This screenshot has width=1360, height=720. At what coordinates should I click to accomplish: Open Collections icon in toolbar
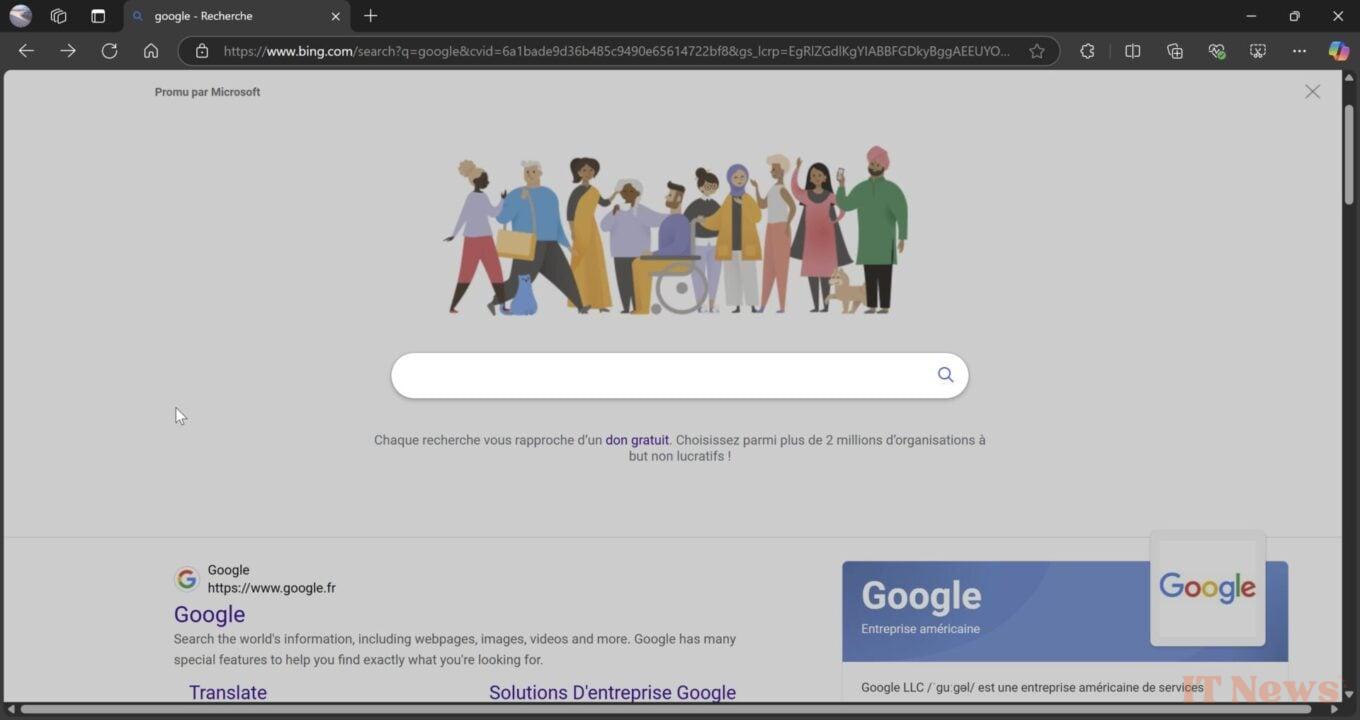click(x=1175, y=51)
